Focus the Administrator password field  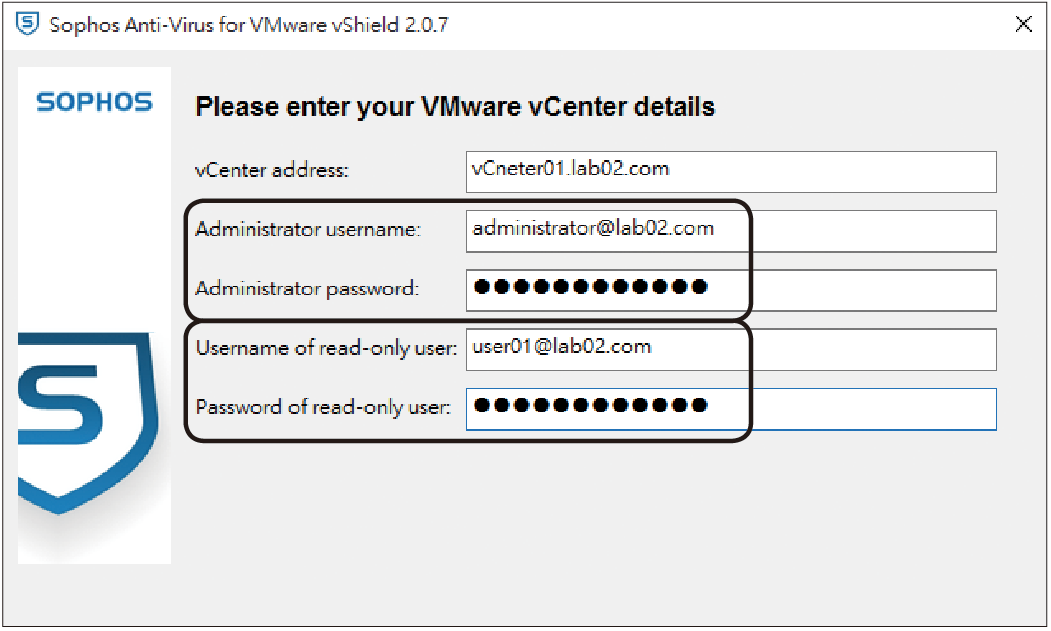click(731, 290)
